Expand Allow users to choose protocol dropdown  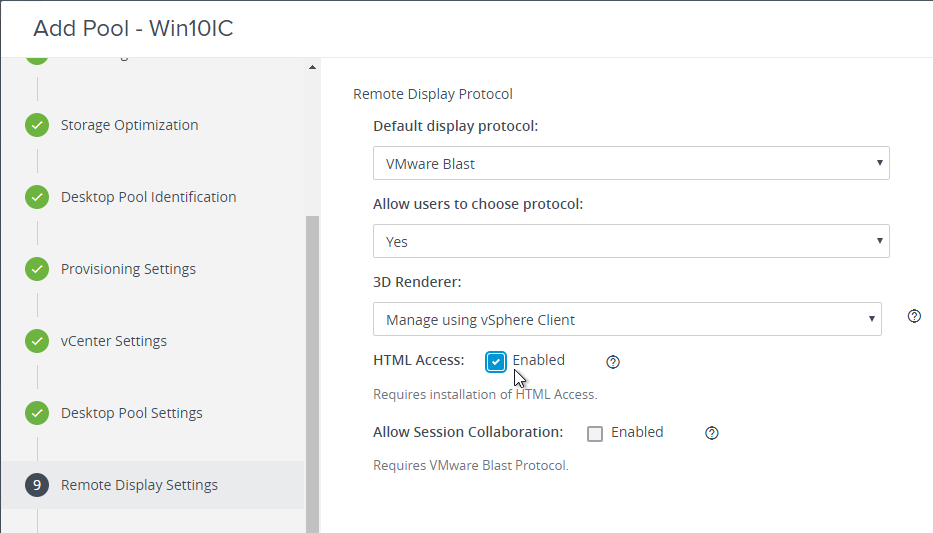631,241
